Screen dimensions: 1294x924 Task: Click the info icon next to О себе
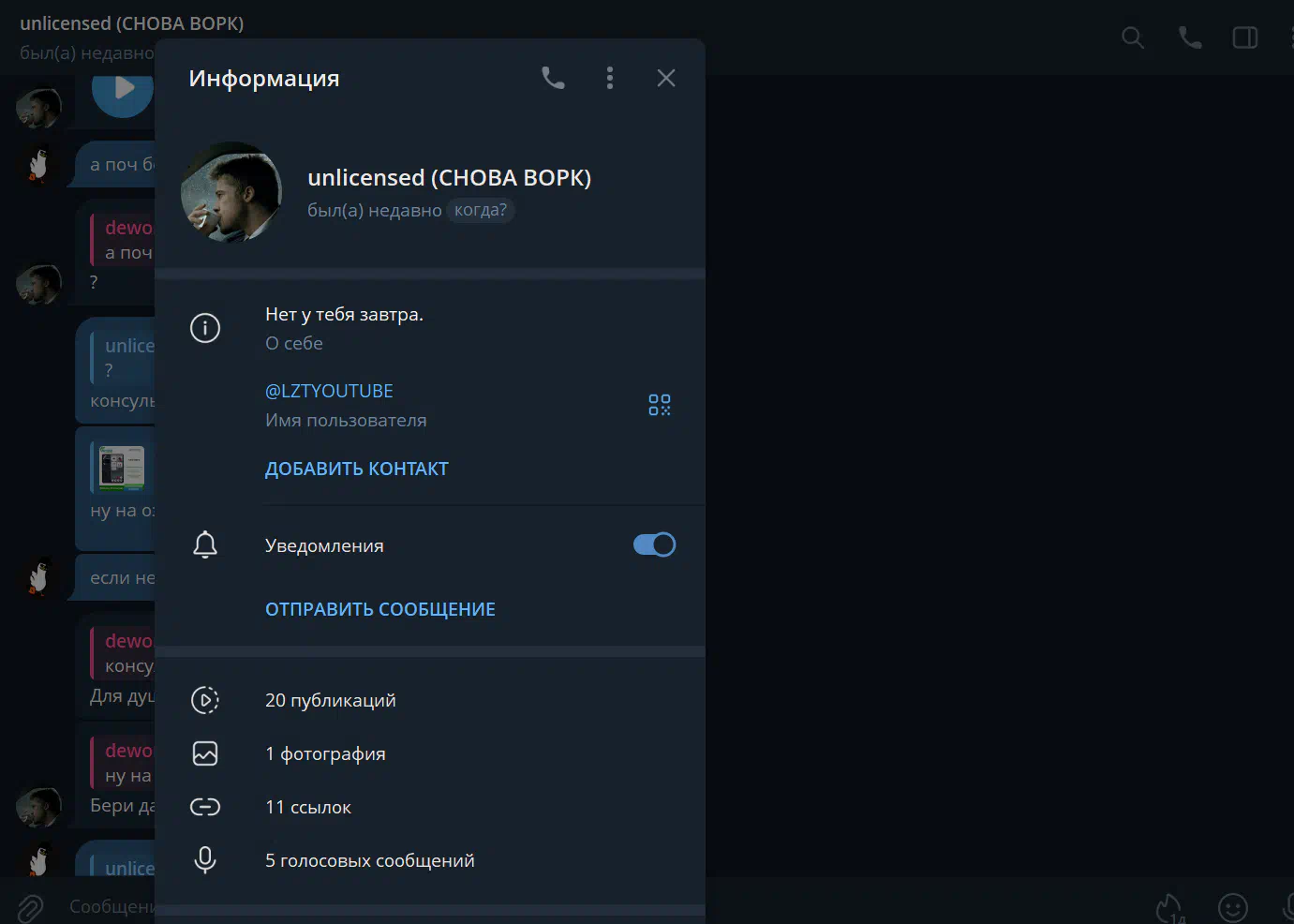pyautogui.click(x=205, y=328)
